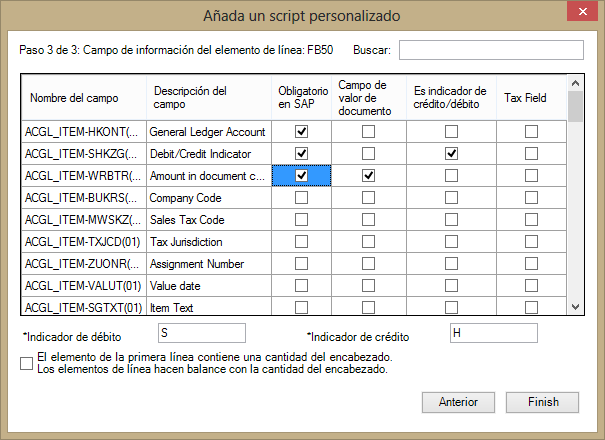Click the table scrollbar up arrow
Image resolution: width=605 pixels, height=440 pixels.
click(575, 83)
